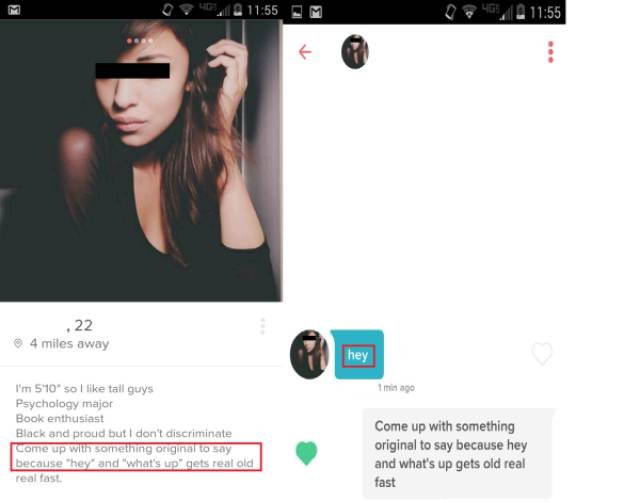
Task: Tap avatar beside the 'hey' bubble
Action: 309,354
